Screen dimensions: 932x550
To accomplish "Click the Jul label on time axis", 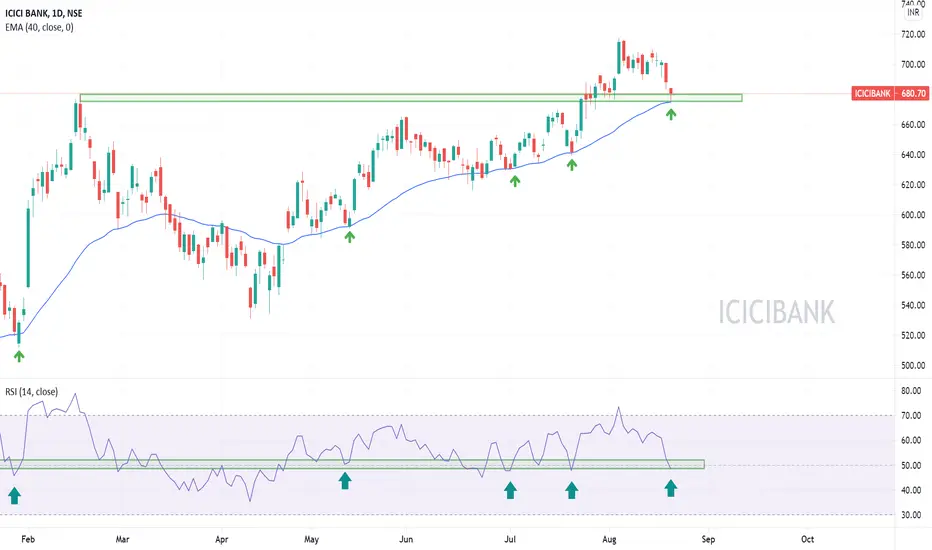I will 510,539.
